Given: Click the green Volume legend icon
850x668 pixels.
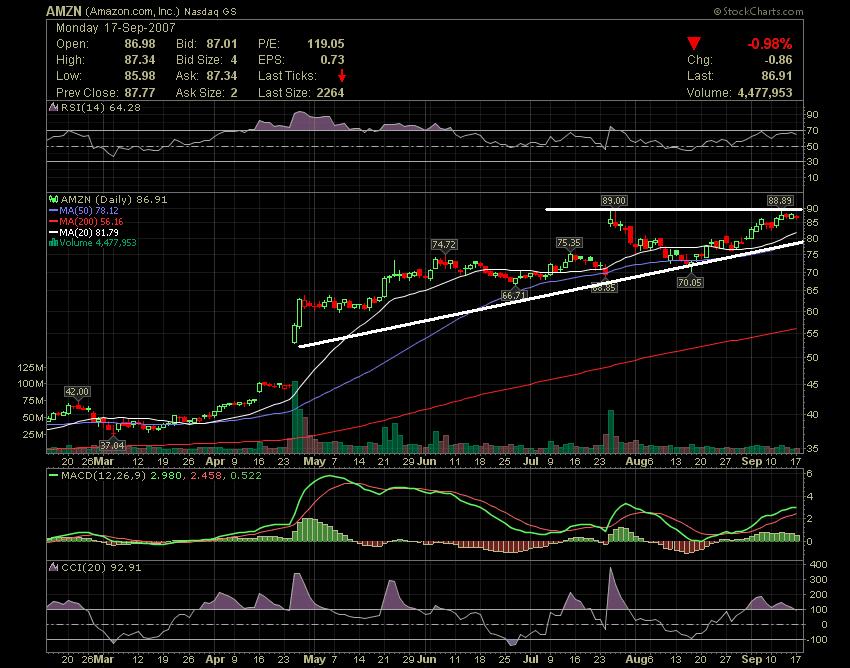Looking at the screenshot, I should click(x=53, y=243).
